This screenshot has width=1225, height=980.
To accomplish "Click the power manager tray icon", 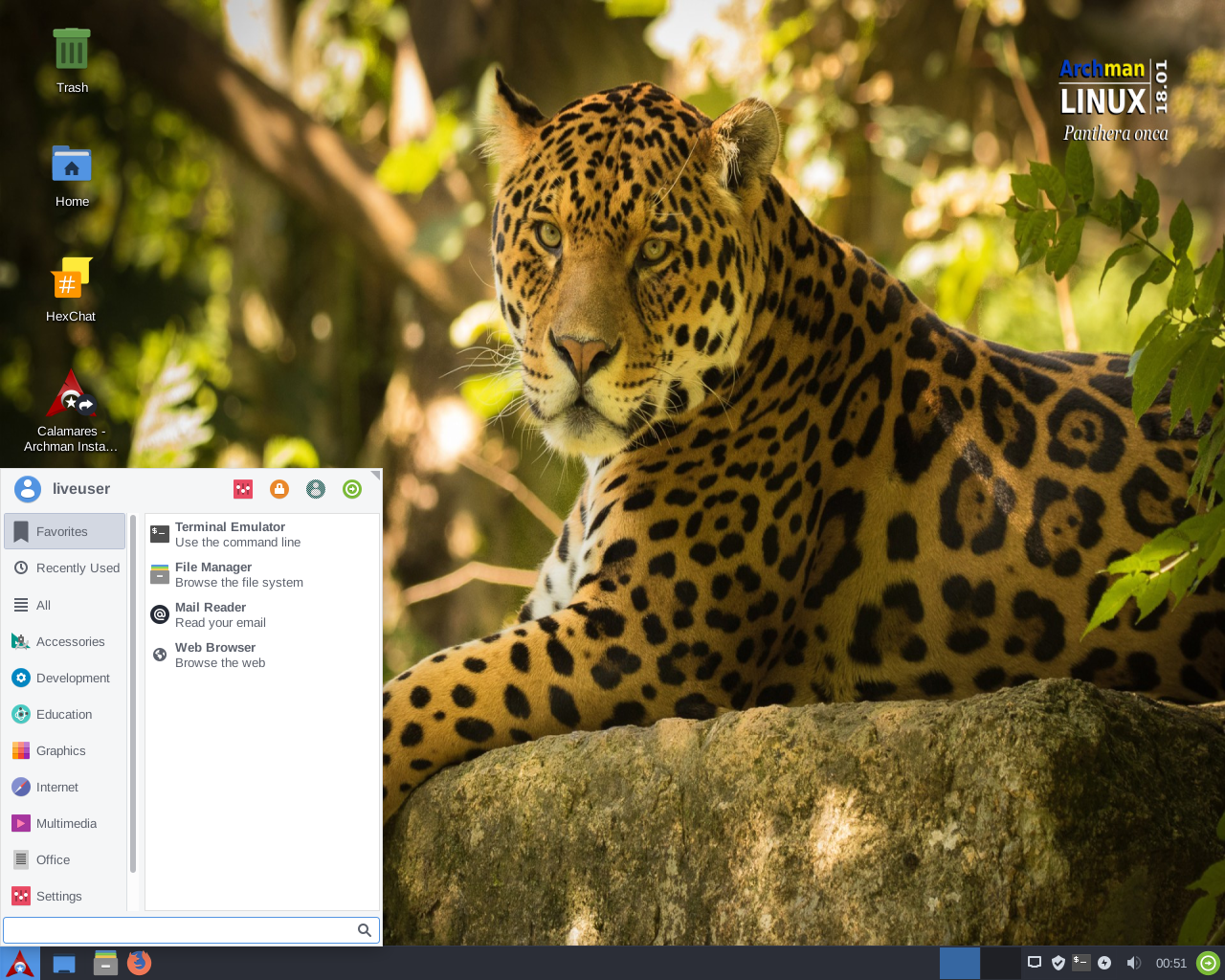I will tap(1104, 963).
